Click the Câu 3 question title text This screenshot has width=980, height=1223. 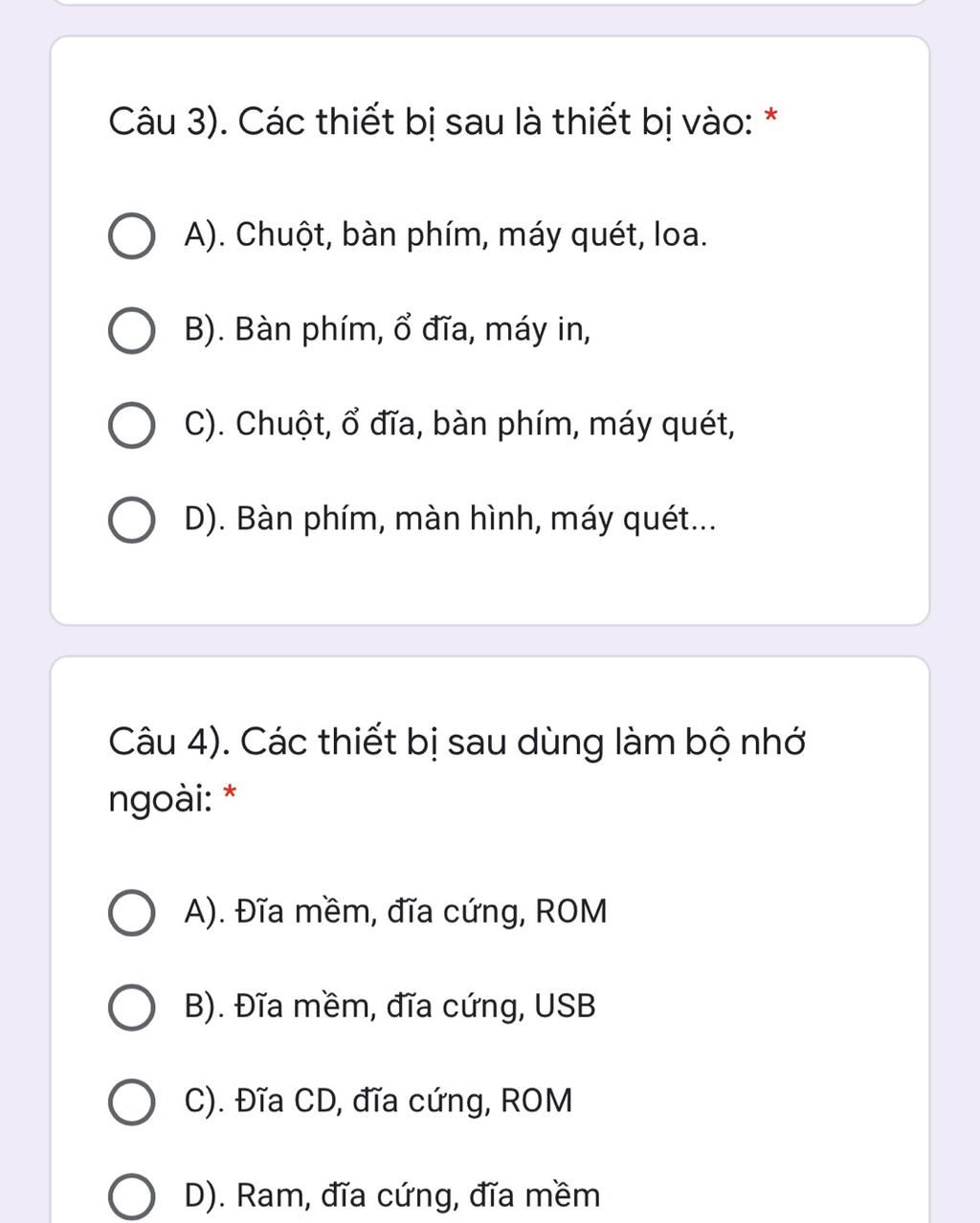point(431,122)
